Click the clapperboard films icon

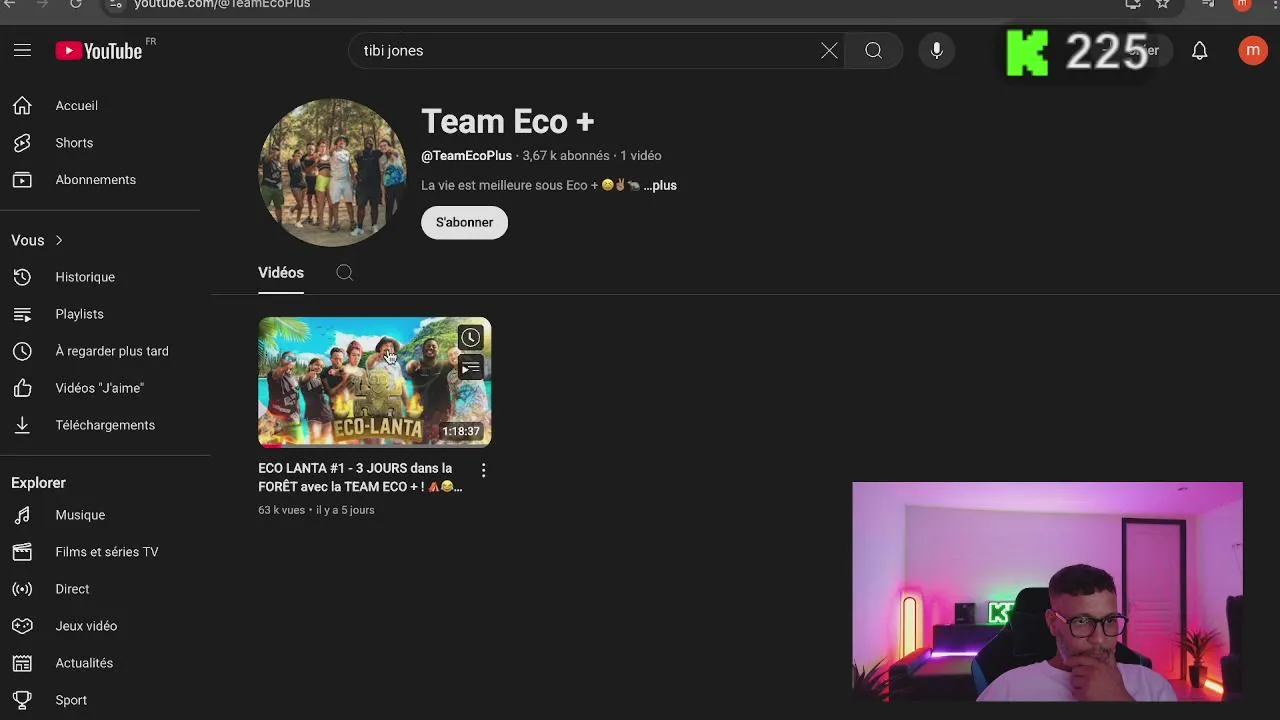tap(22, 552)
